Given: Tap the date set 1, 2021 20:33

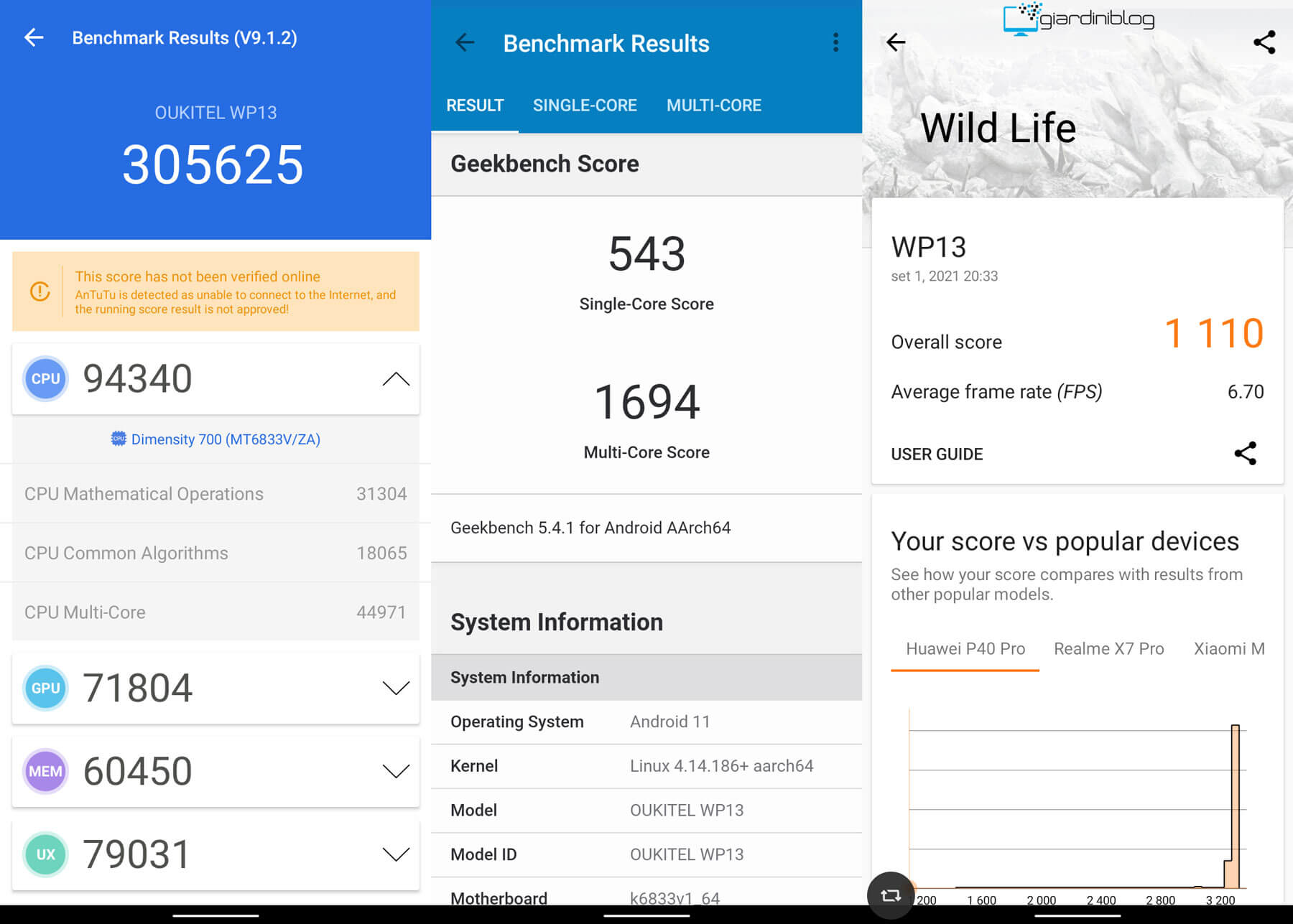Looking at the screenshot, I should (x=944, y=276).
